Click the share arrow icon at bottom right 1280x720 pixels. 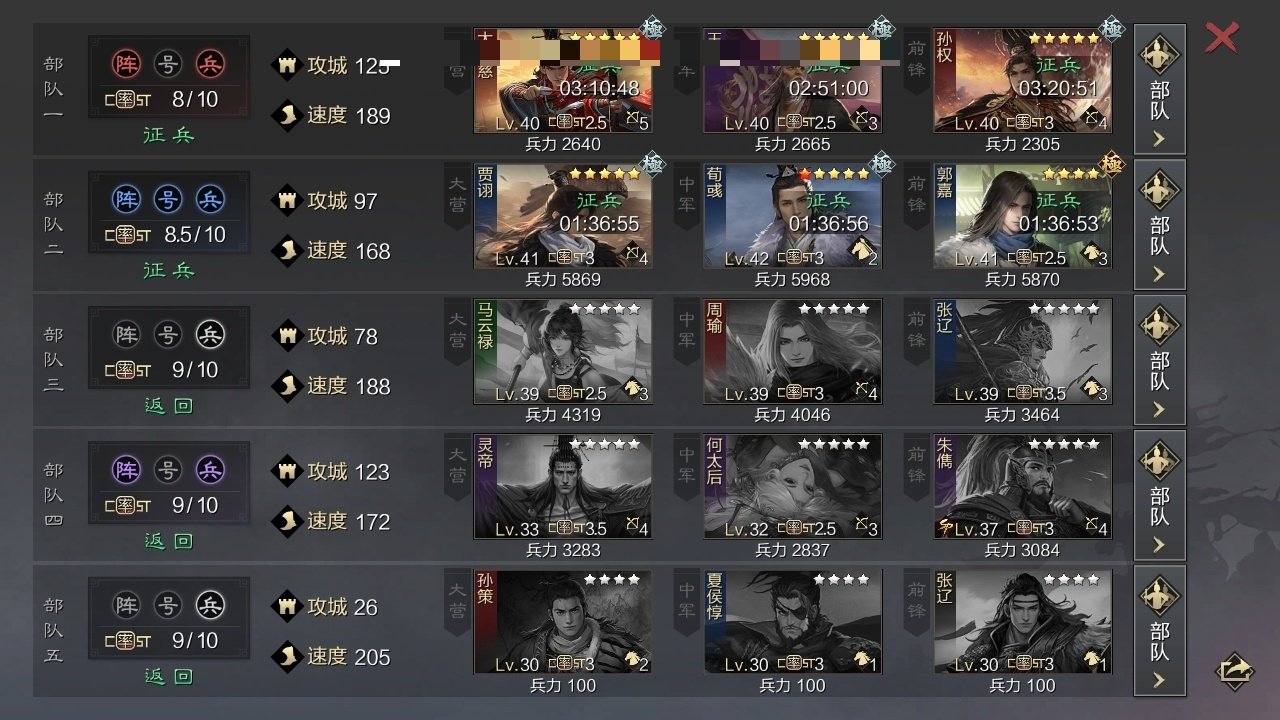pyautogui.click(x=1235, y=670)
